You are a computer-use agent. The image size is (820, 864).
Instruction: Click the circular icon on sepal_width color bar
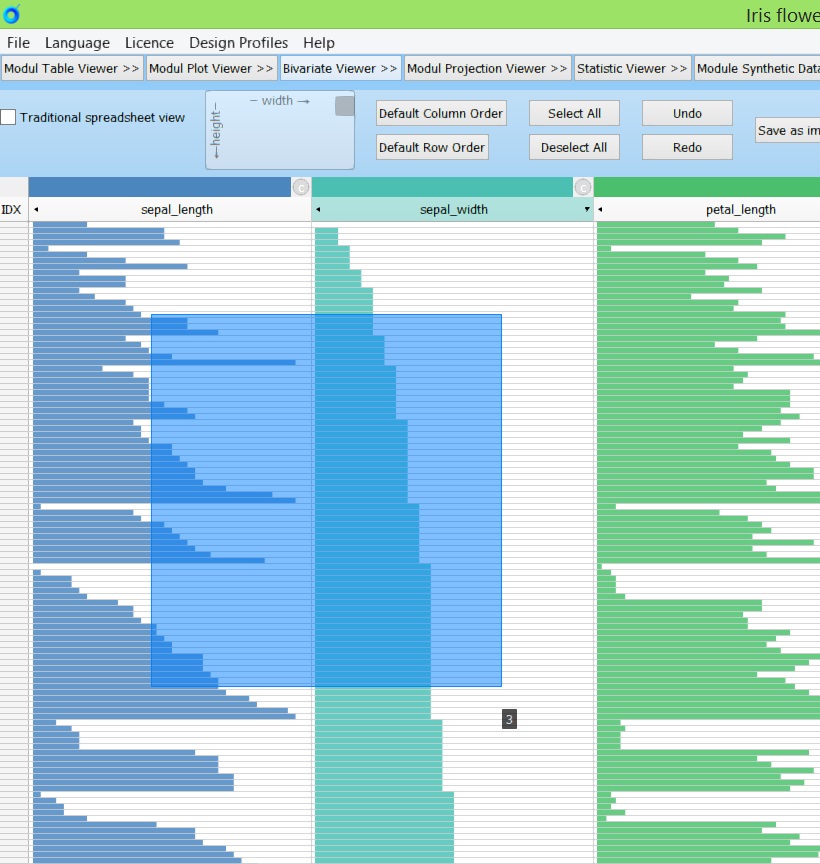(582, 187)
